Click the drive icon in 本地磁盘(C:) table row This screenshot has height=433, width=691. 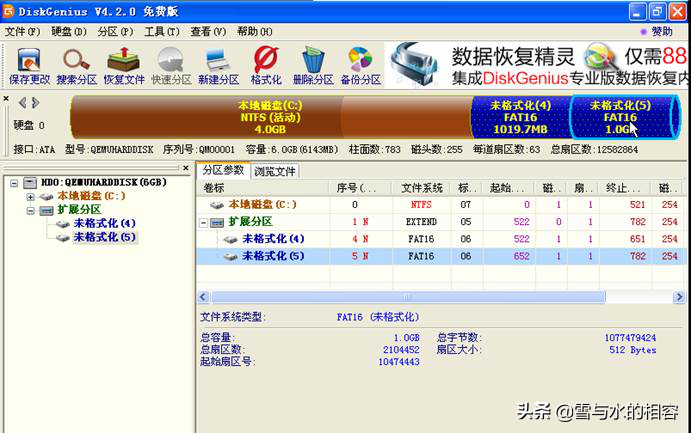pyautogui.click(x=217, y=205)
